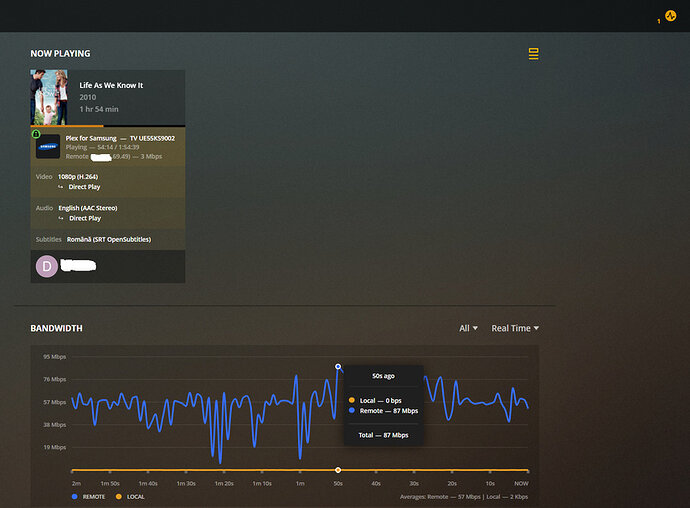Toggle the Local legend entry
690x508 pixels.
130,497
